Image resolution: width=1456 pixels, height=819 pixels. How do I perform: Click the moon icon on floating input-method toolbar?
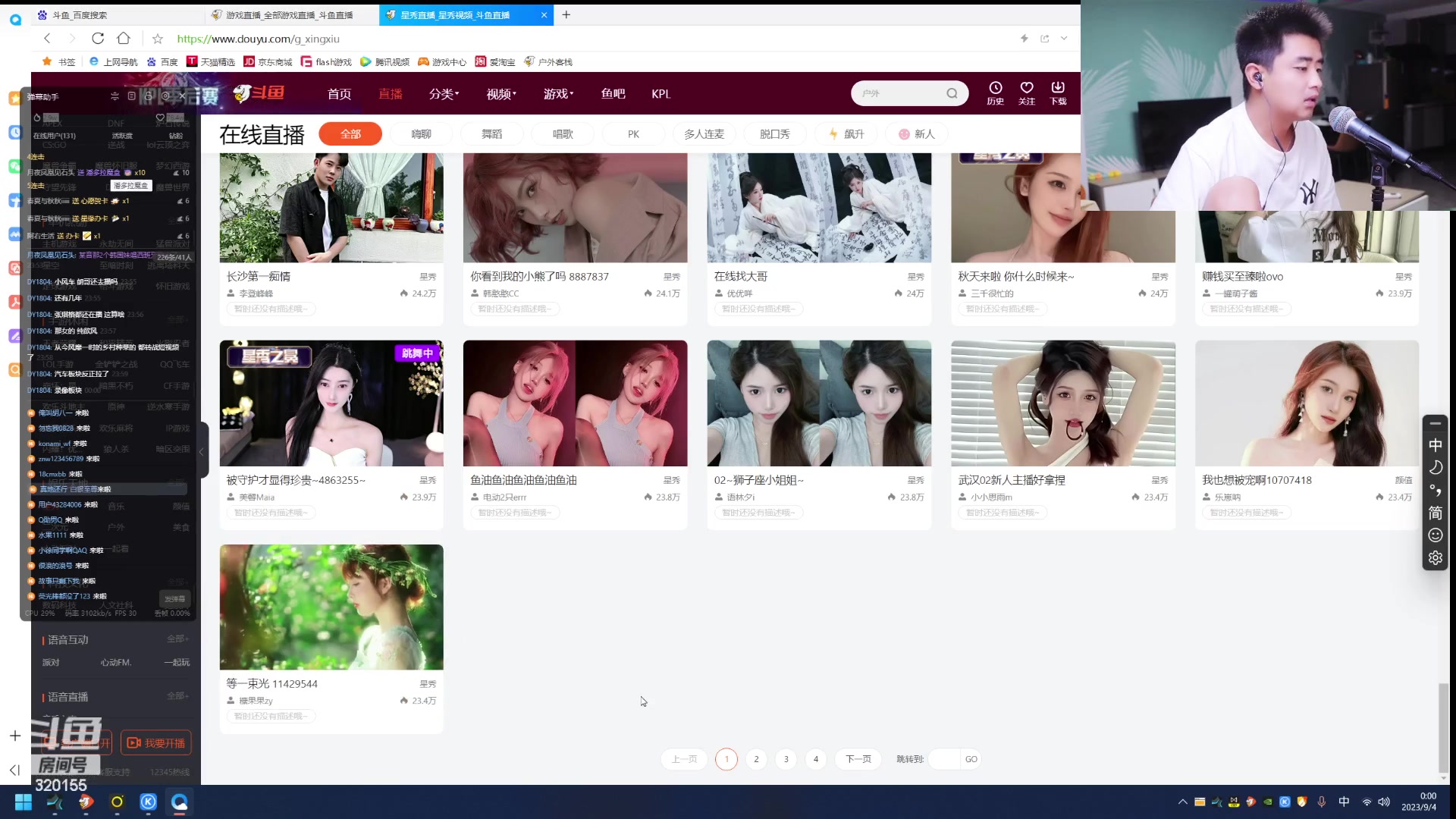1435,467
